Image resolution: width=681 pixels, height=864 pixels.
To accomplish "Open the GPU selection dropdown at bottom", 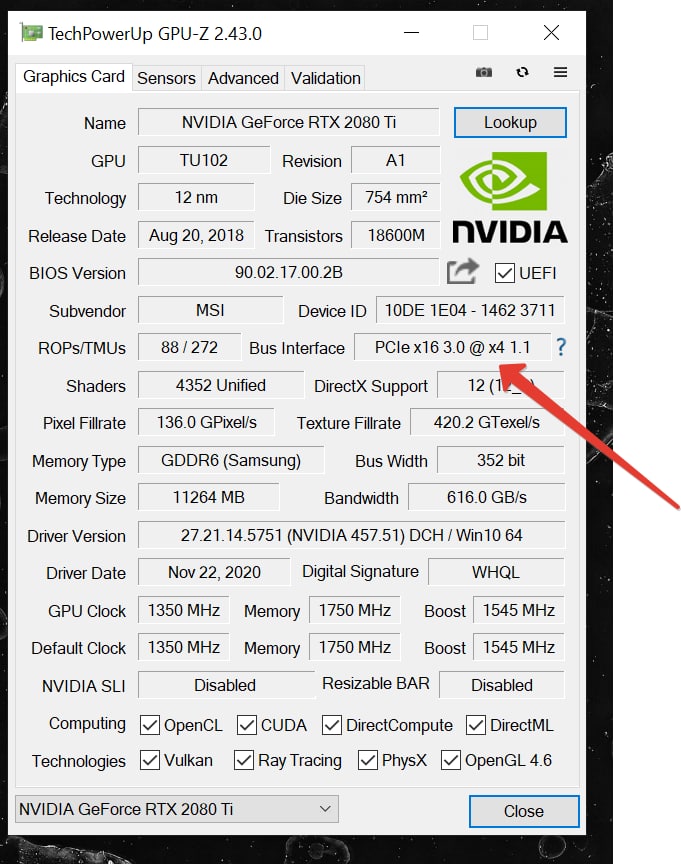I will click(177, 809).
